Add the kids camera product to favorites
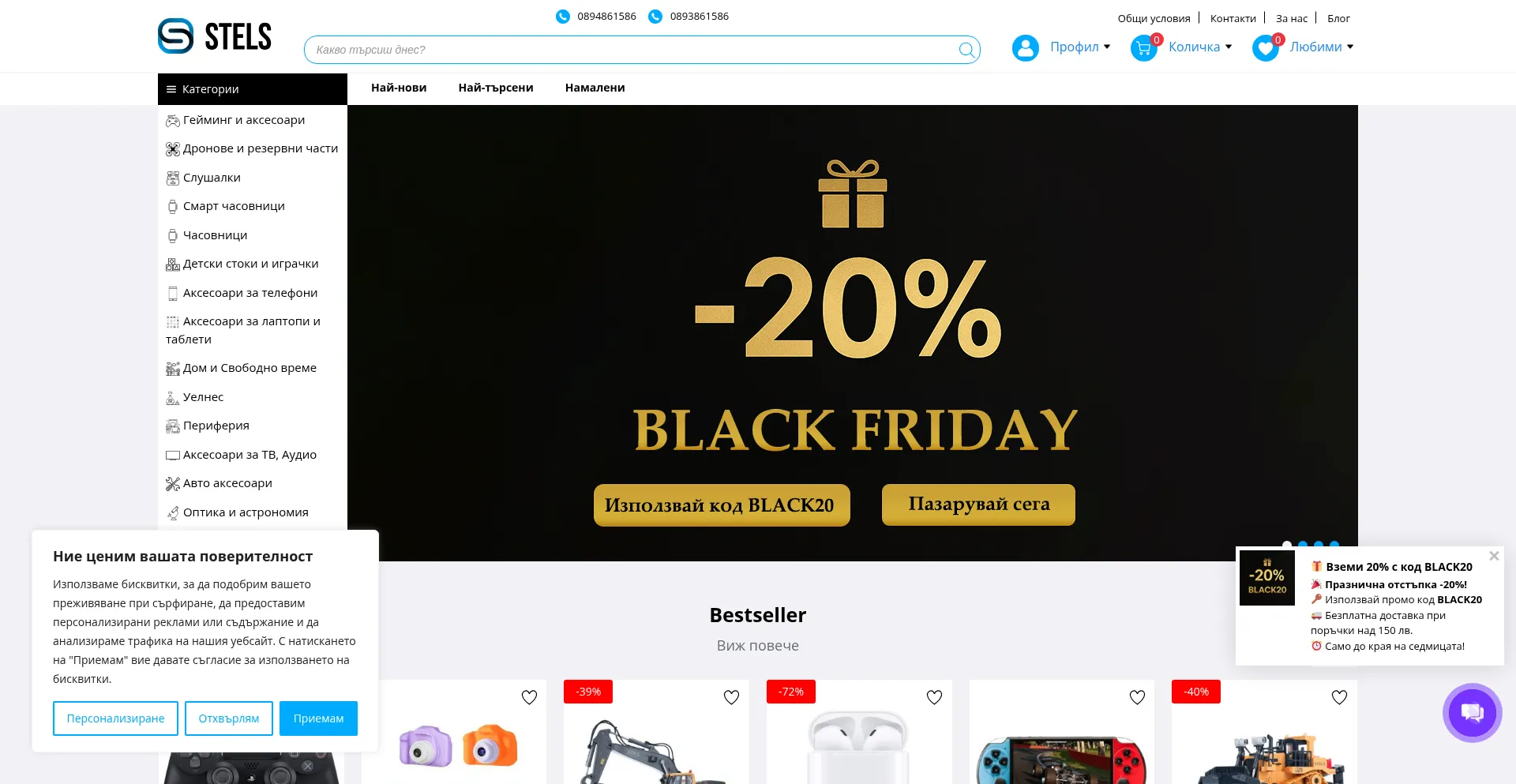This screenshot has height=784, width=1516. coord(529,697)
